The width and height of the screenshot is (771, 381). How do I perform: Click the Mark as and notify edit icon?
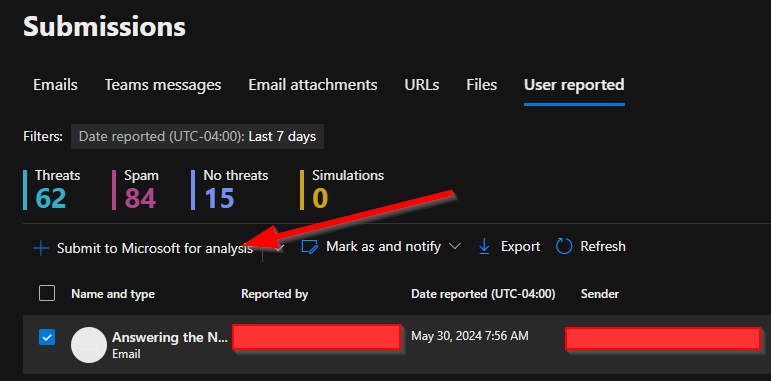[310, 247]
